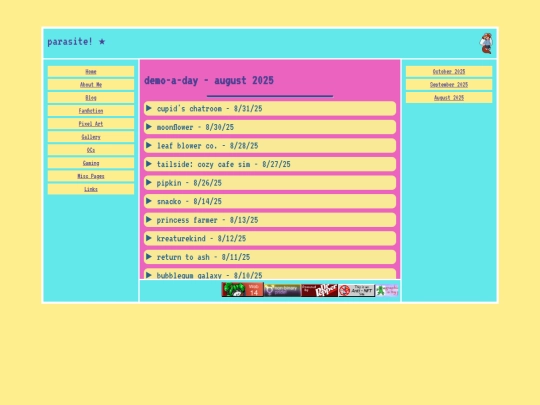Go to the Home page
The height and width of the screenshot is (405, 540).
(91, 72)
